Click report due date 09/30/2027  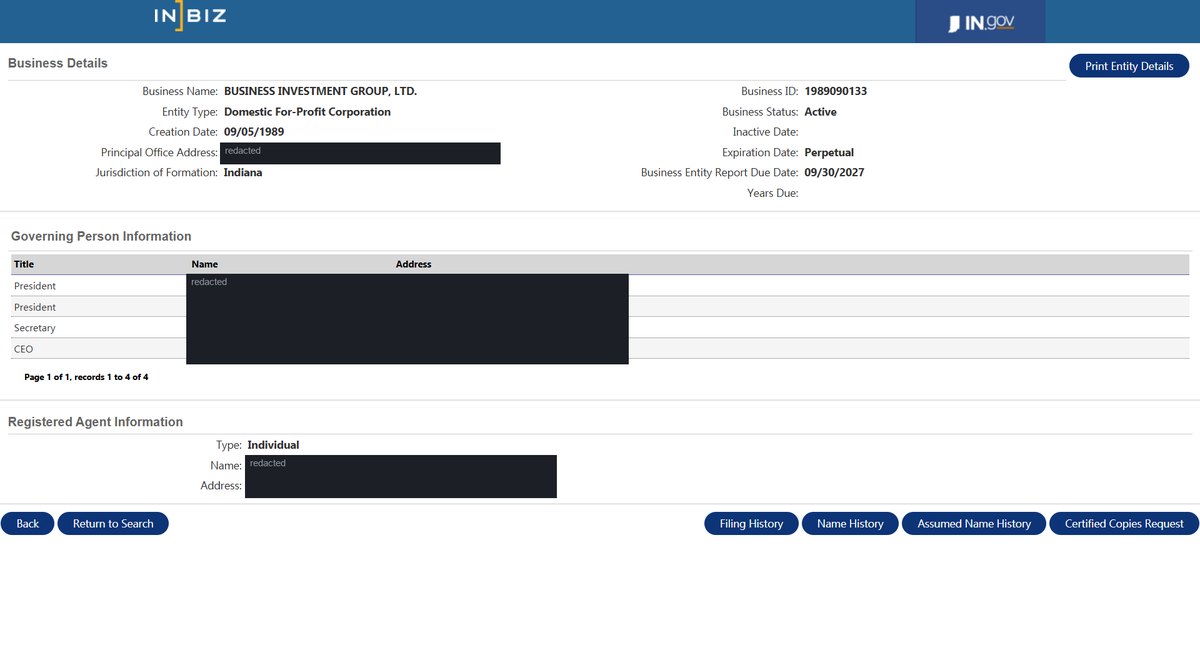point(834,173)
